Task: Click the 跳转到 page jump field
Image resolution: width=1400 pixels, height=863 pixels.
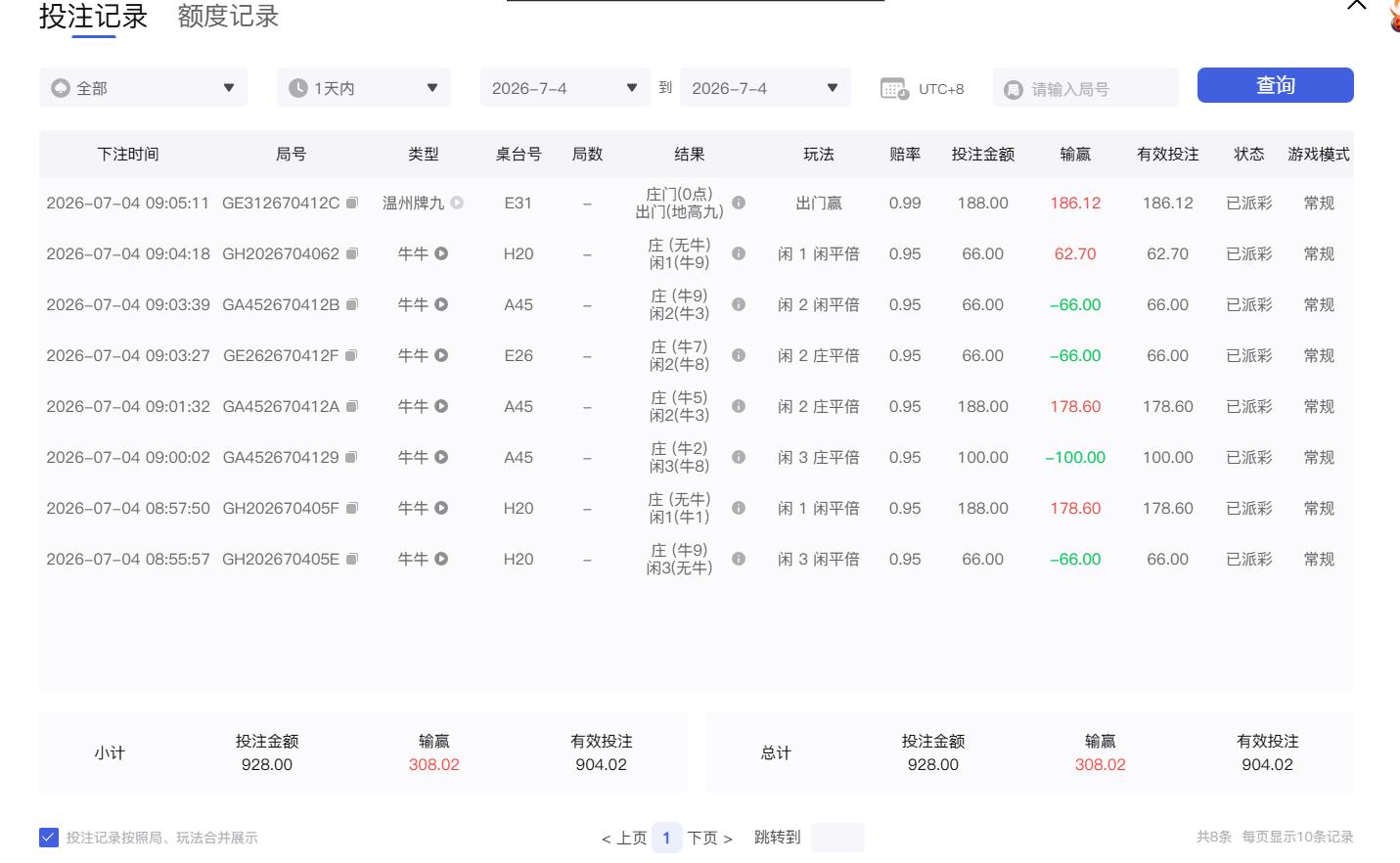Action: pyautogui.click(x=837, y=838)
